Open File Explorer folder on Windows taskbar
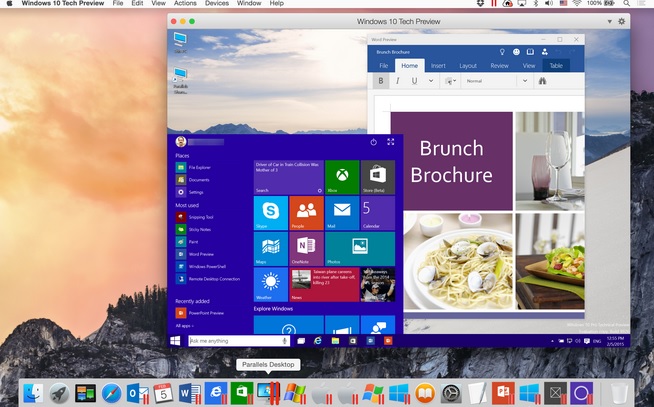This screenshot has width=654, height=407. tap(335, 341)
